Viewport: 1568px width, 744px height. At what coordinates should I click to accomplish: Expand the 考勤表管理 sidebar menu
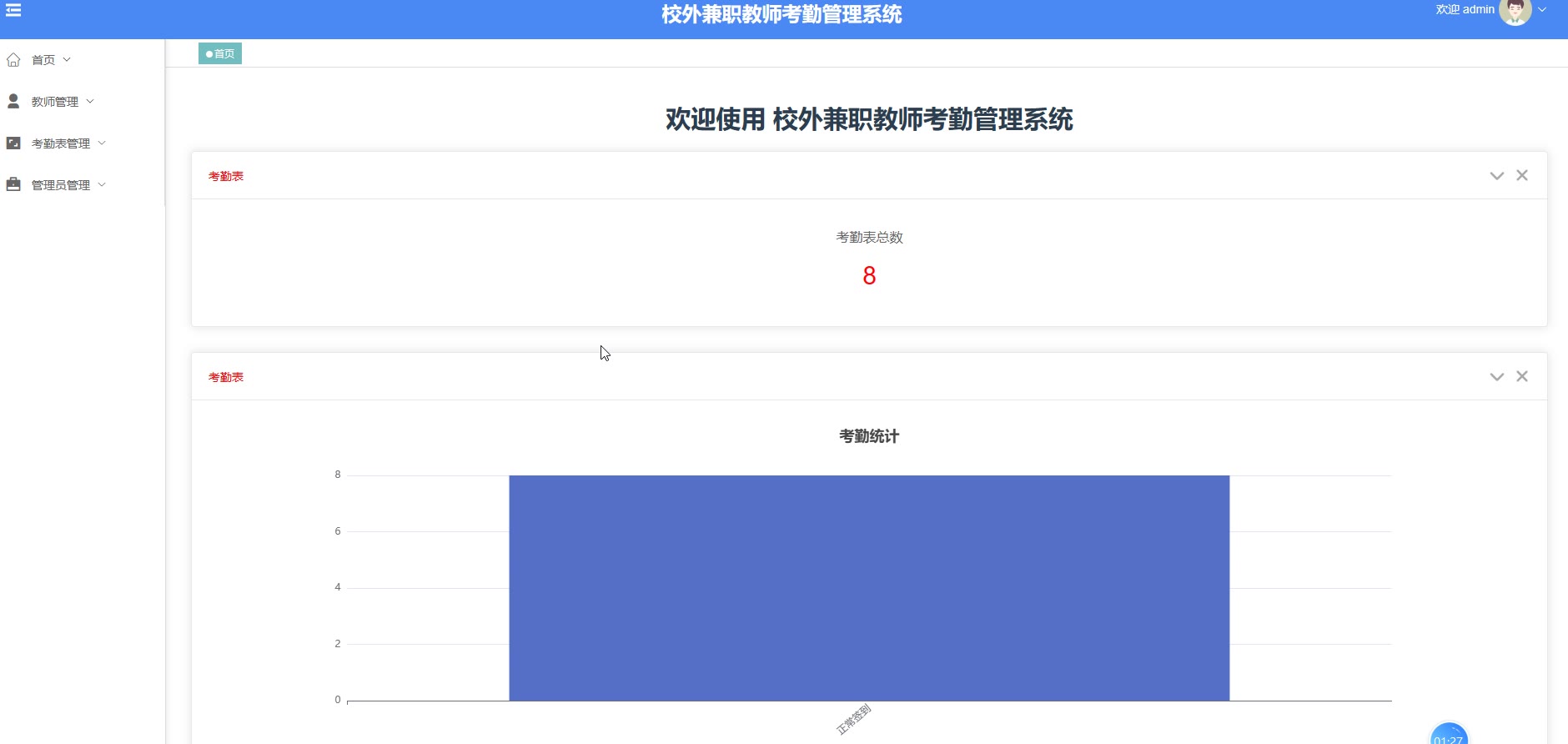coord(82,143)
